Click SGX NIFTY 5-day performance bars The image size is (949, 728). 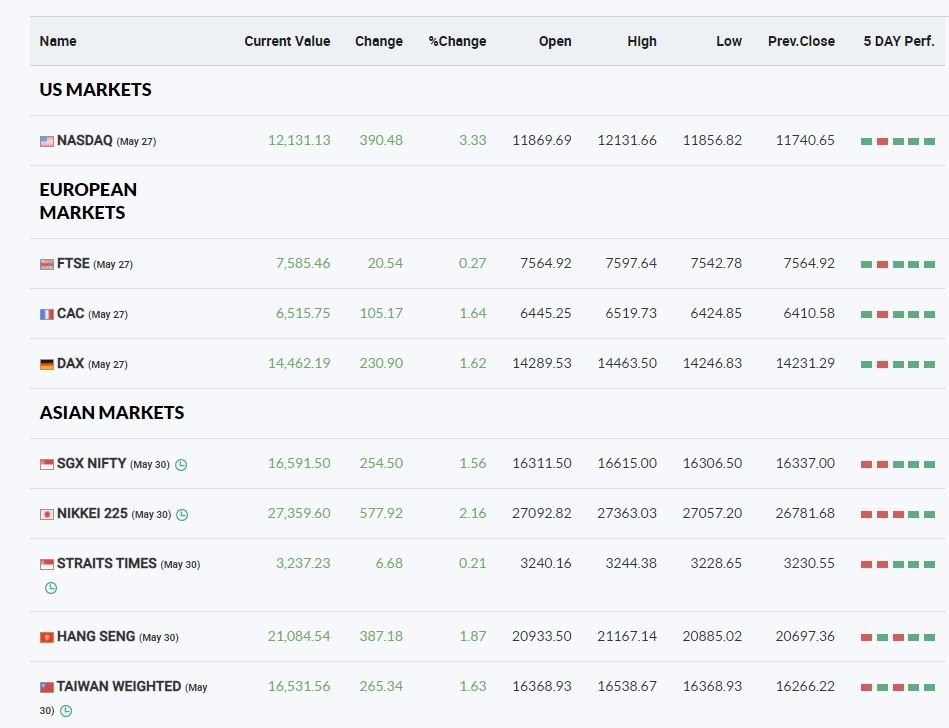898,465
